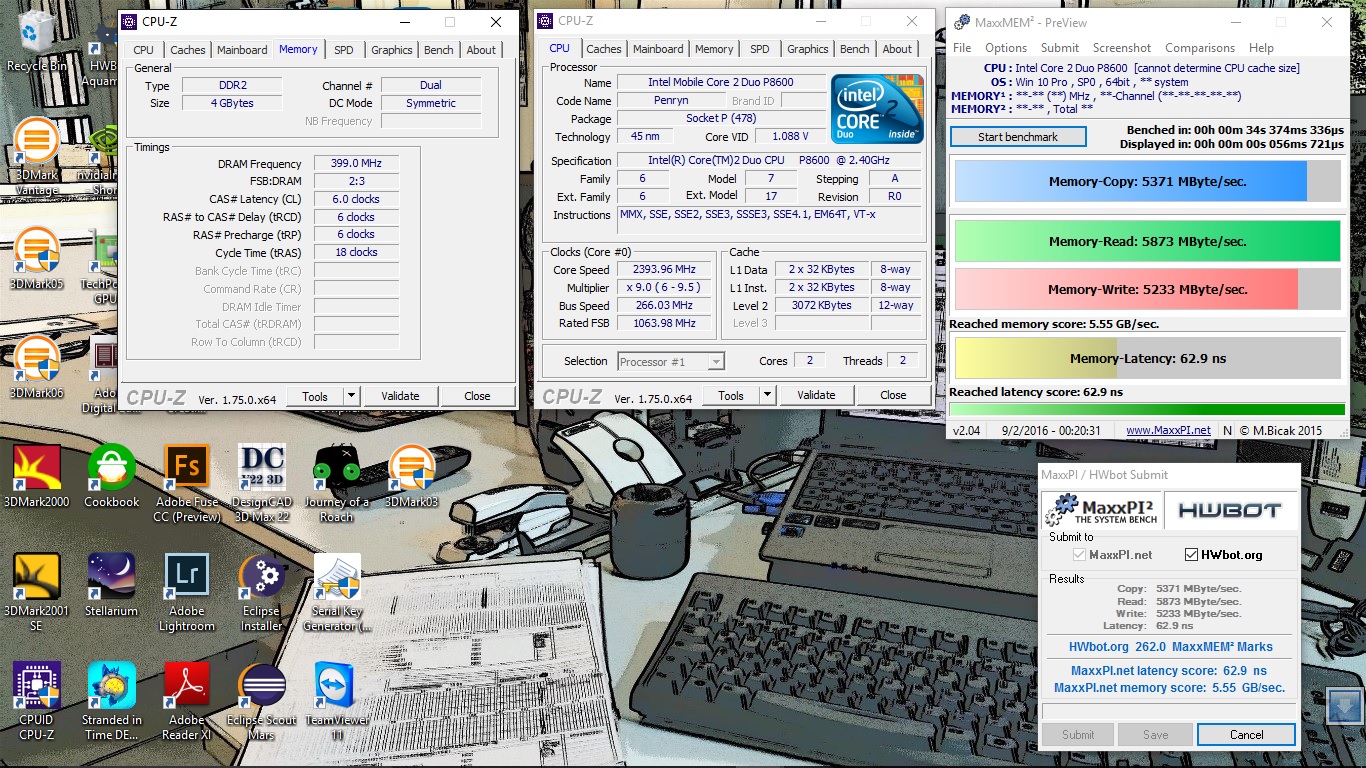Open the www.MaxxPI.net link
Screen dimensions: 1366x768
click(1168, 431)
